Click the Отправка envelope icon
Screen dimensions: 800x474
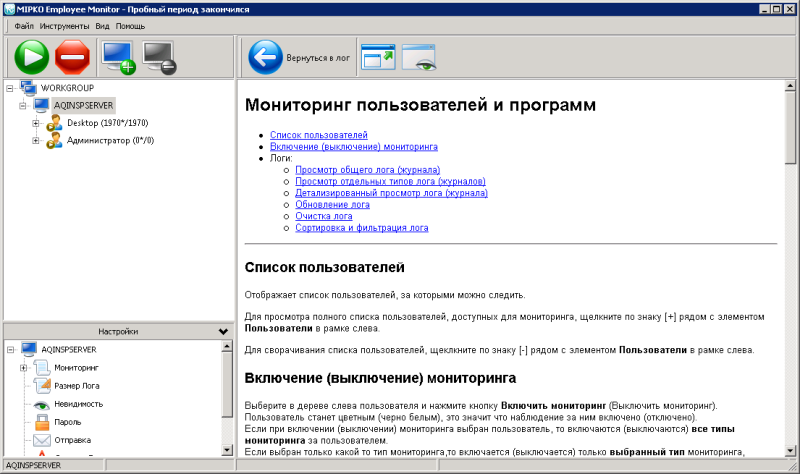pyautogui.click(x=42, y=440)
